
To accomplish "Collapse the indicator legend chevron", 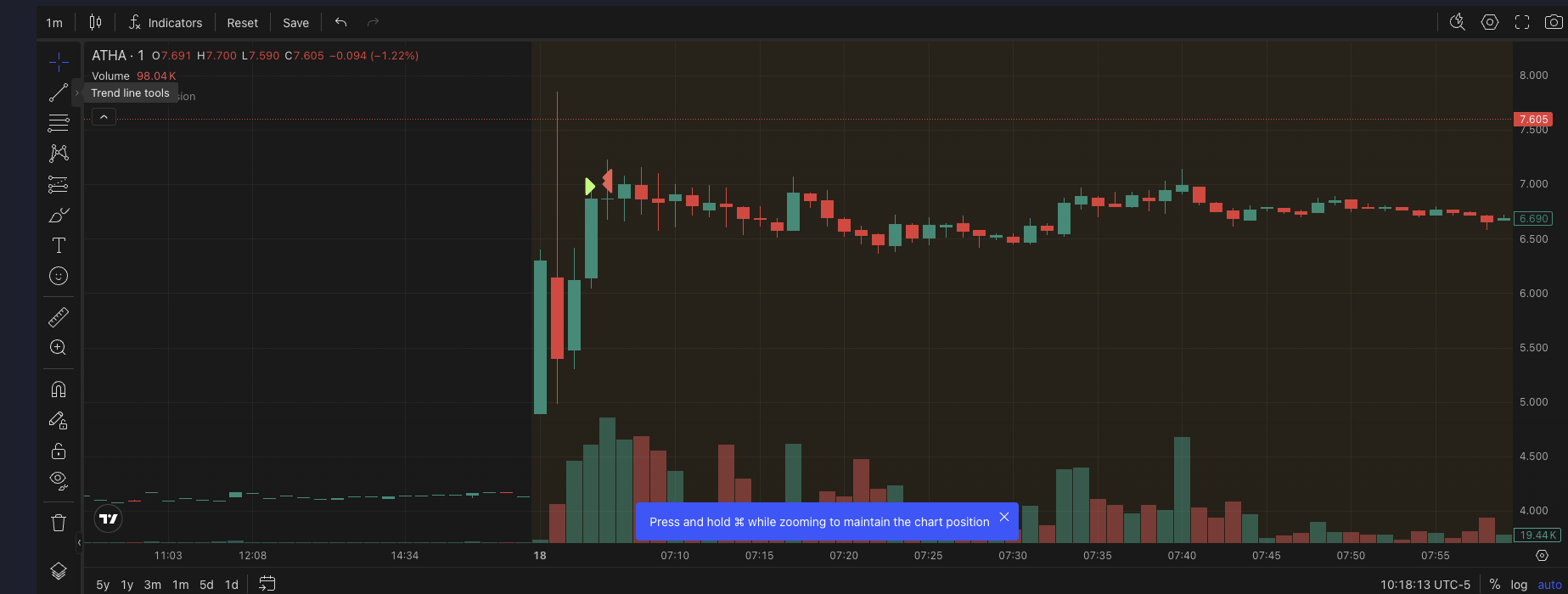I will (x=104, y=117).
